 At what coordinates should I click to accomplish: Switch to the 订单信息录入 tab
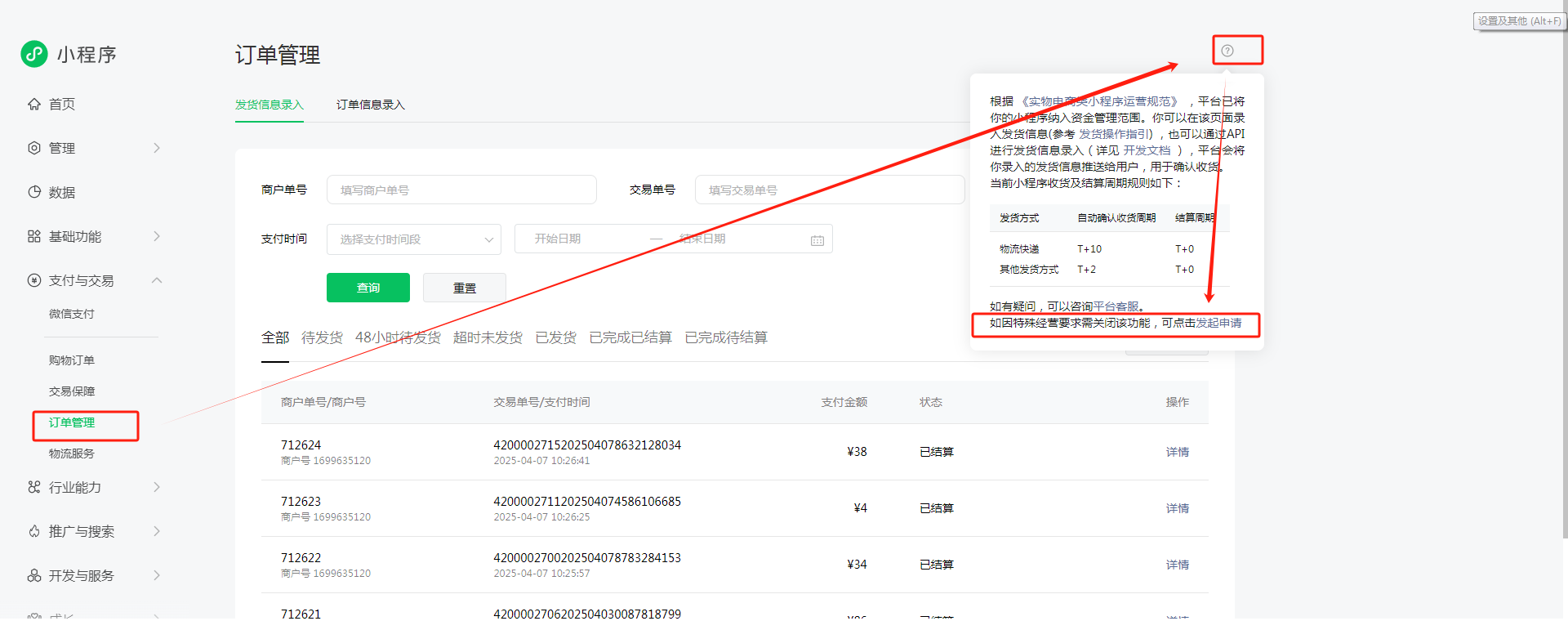pyautogui.click(x=371, y=105)
